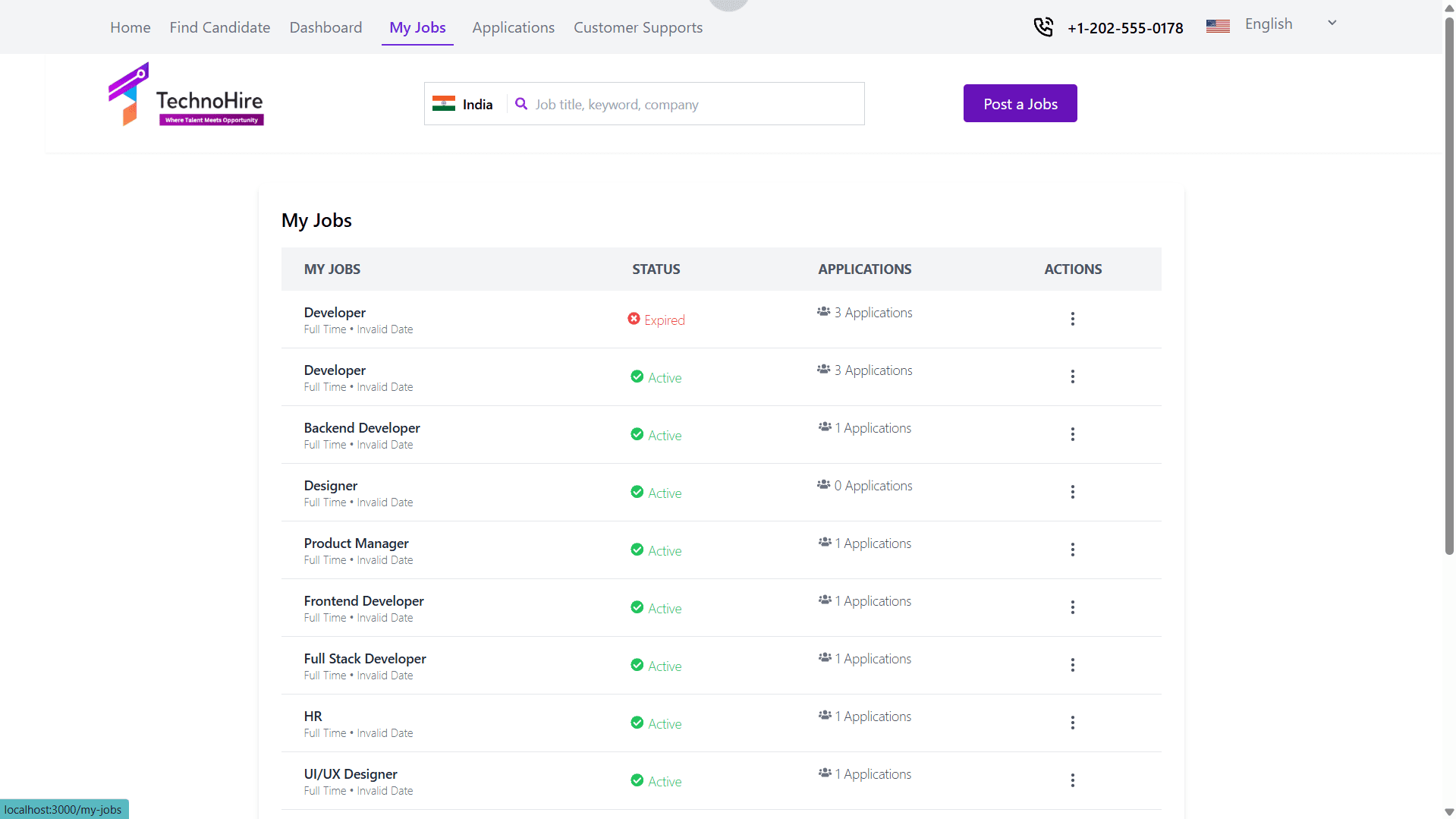The image size is (1456, 819).
Task: Click the India flag in search bar
Action: pos(444,104)
